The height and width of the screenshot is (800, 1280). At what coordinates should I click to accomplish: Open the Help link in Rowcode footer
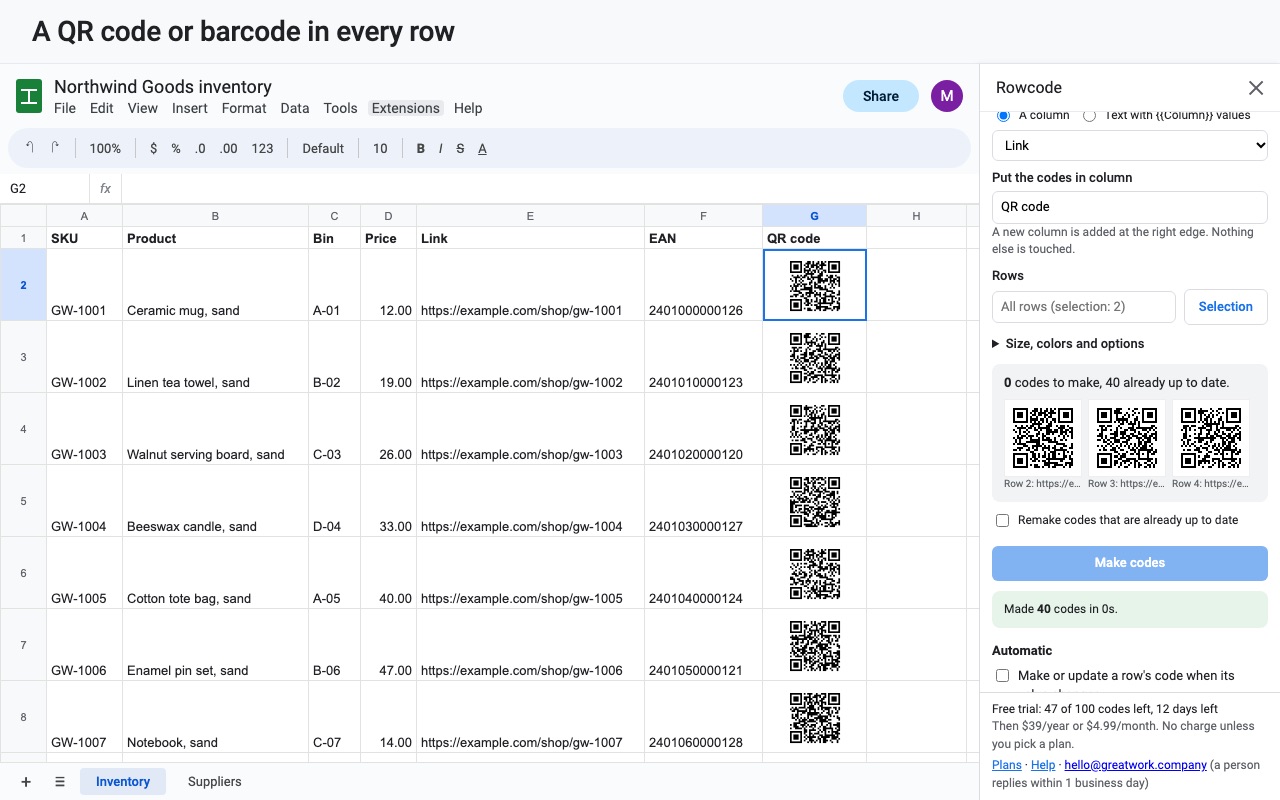tap(1043, 765)
